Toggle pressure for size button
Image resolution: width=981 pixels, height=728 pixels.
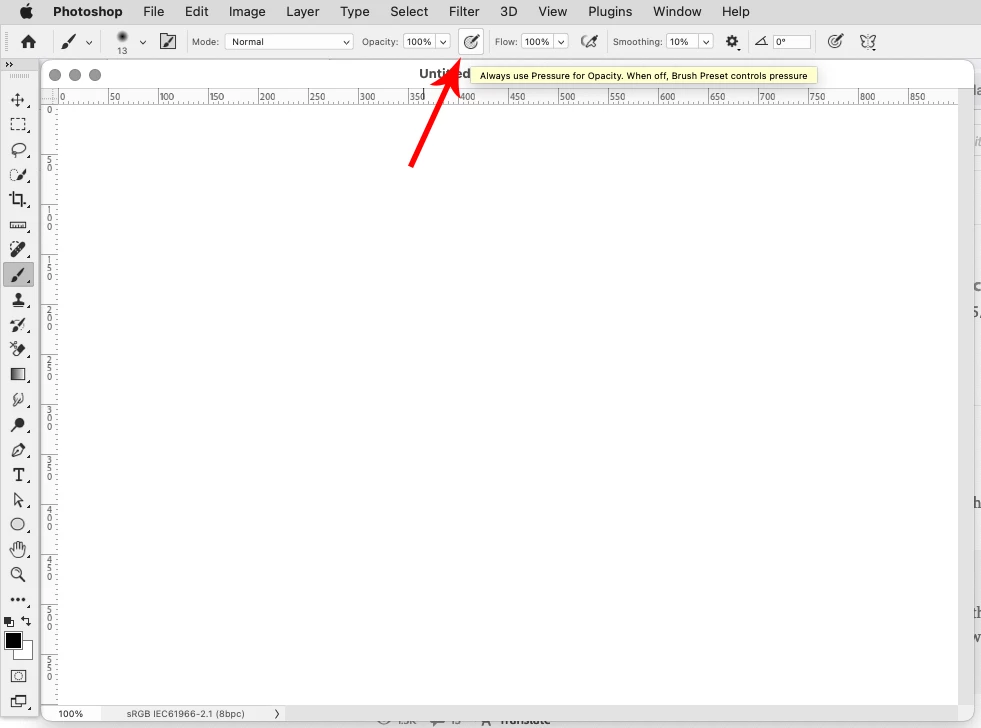pos(835,42)
